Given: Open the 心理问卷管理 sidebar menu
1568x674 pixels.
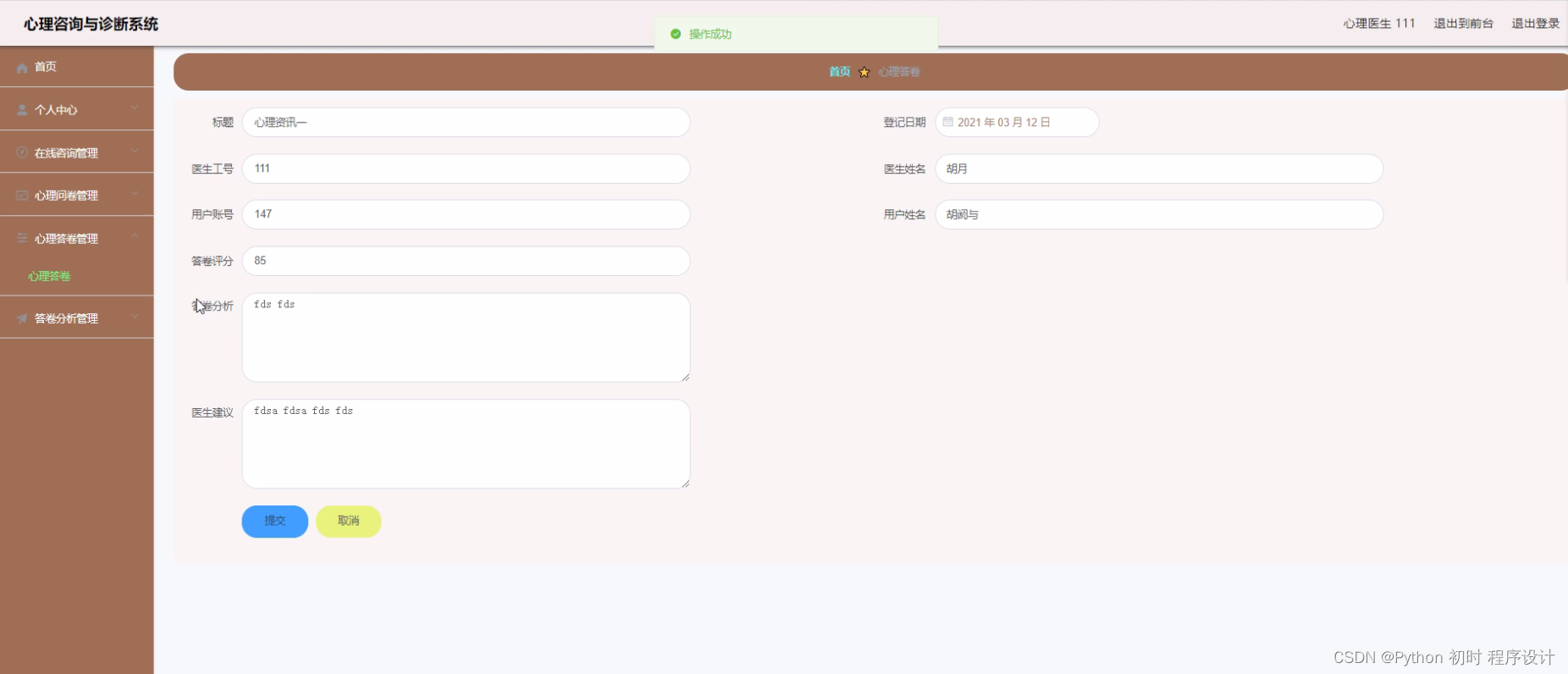Looking at the screenshot, I should (x=77, y=195).
